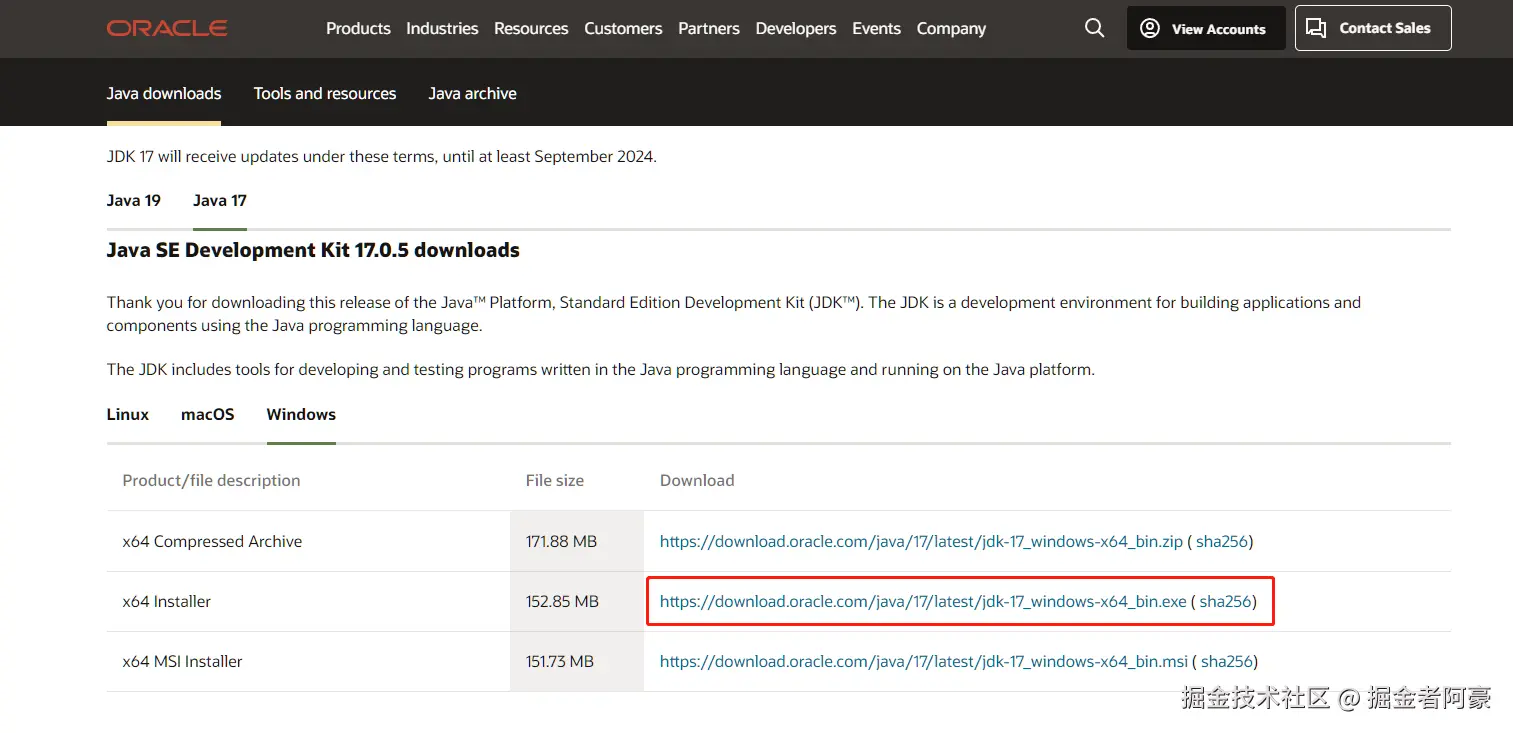Open the search magnifier icon
The image size is (1513, 733).
pos(1095,28)
